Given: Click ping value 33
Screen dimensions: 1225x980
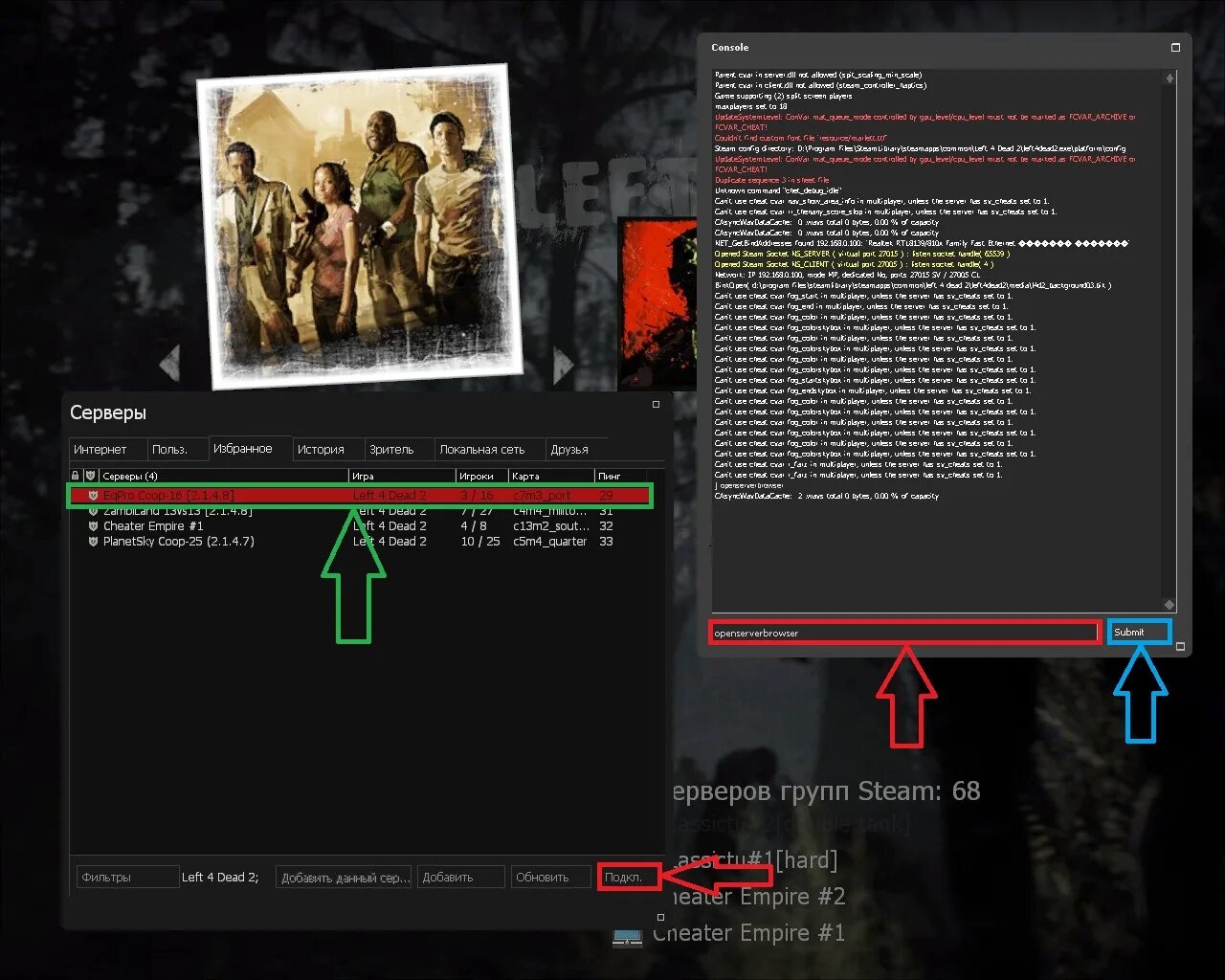Looking at the screenshot, I should [x=606, y=541].
